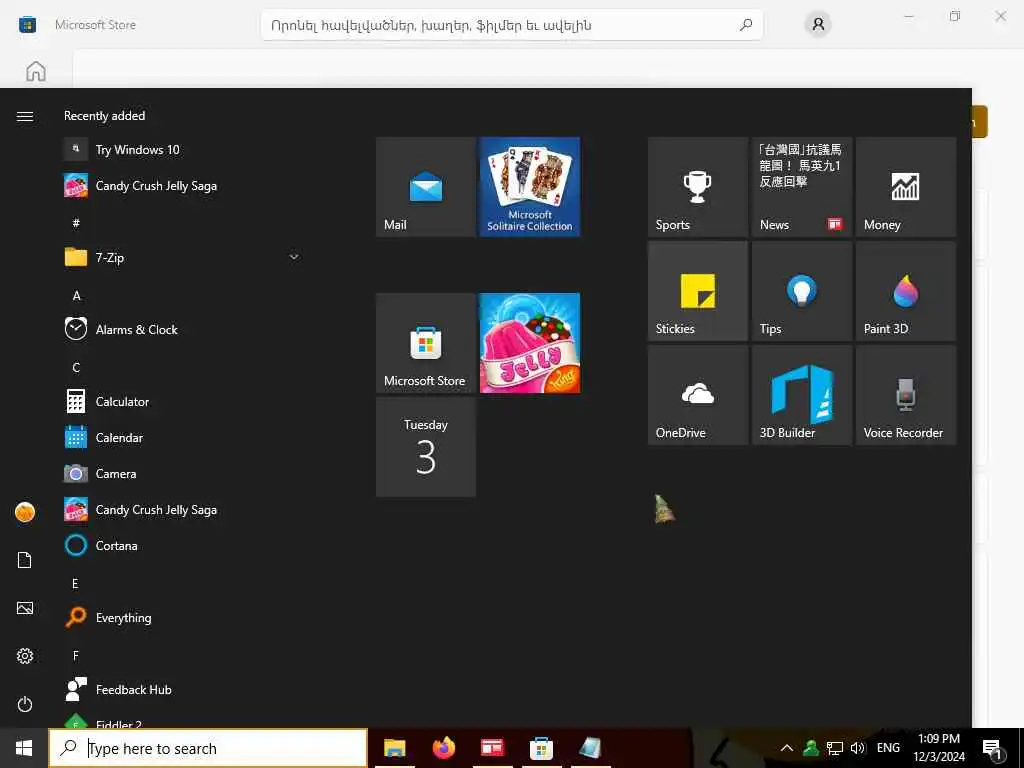Click the # letter group header
This screenshot has width=1024, height=768.
coord(76,223)
